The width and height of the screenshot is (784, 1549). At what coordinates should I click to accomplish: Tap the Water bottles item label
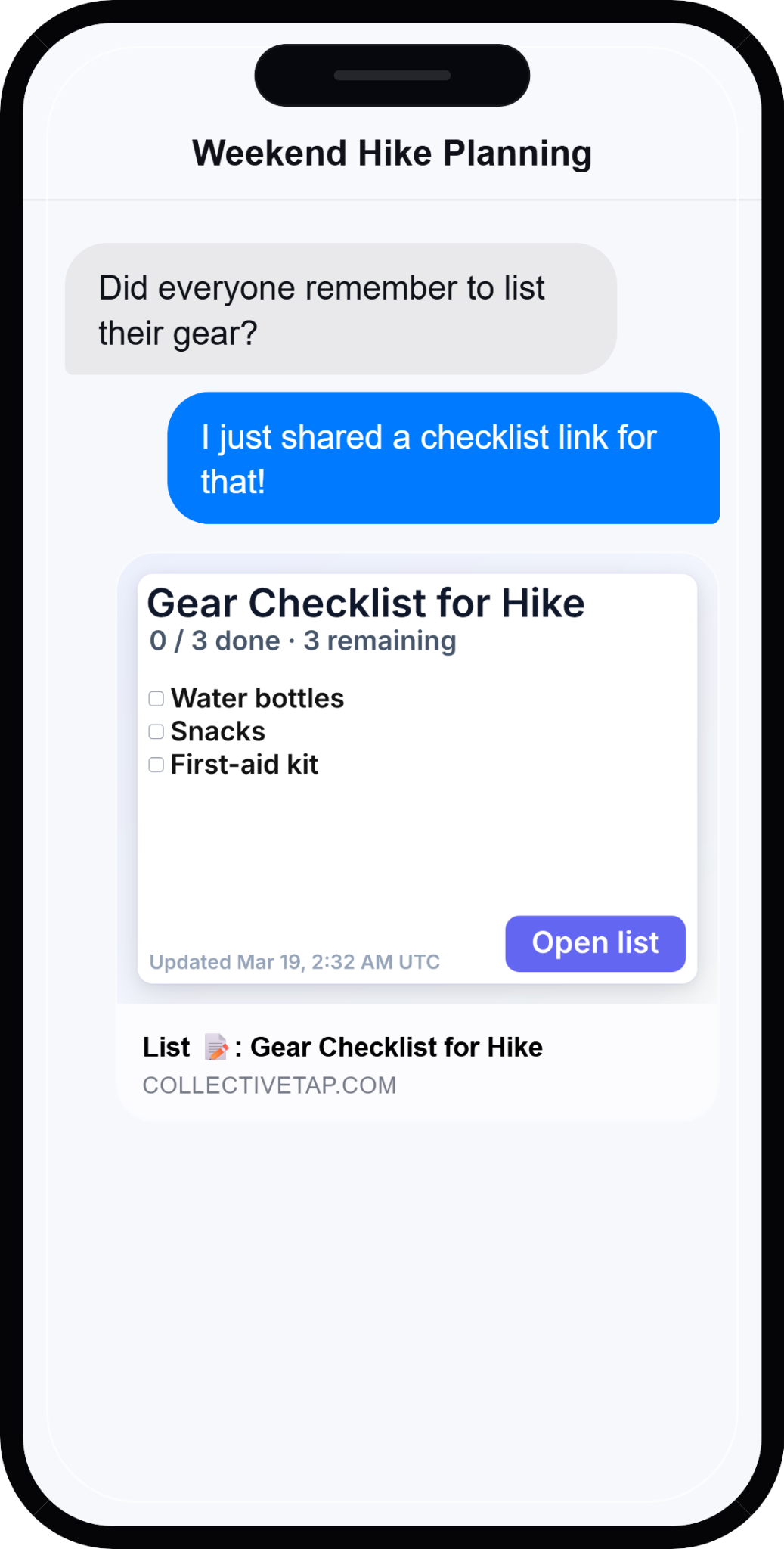point(257,698)
